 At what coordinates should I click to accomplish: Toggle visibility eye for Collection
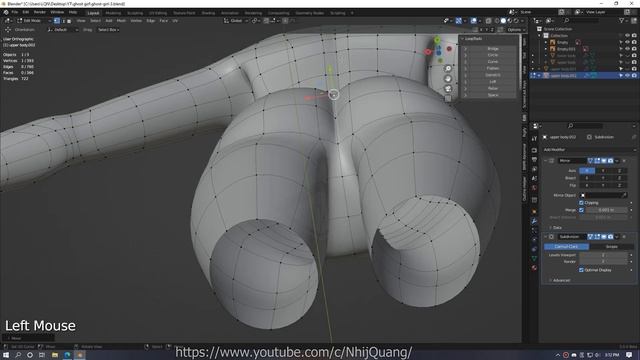627,36
